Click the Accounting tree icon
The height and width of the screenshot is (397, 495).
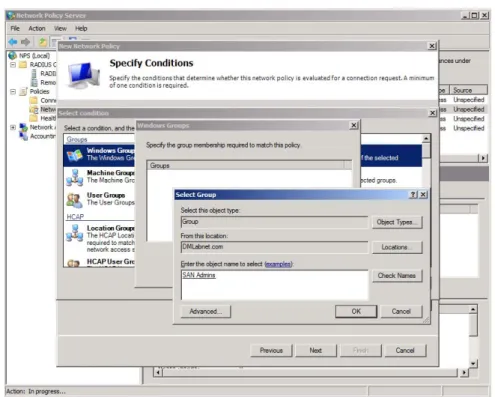[24, 136]
